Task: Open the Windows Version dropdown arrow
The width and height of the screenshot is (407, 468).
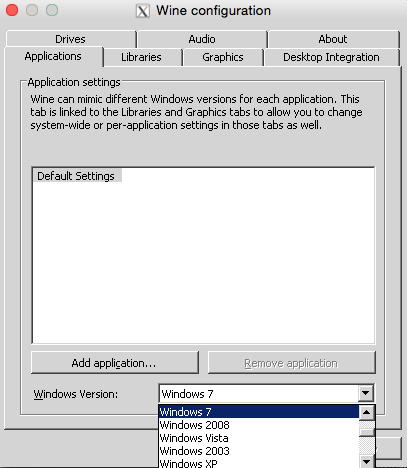Action: (x=365, y=393)
